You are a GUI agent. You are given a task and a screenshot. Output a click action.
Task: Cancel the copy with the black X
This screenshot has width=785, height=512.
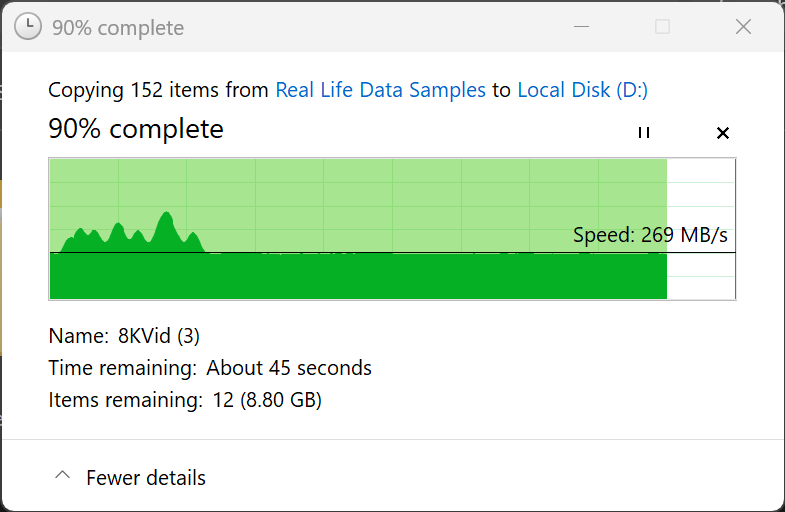(723, 132)
